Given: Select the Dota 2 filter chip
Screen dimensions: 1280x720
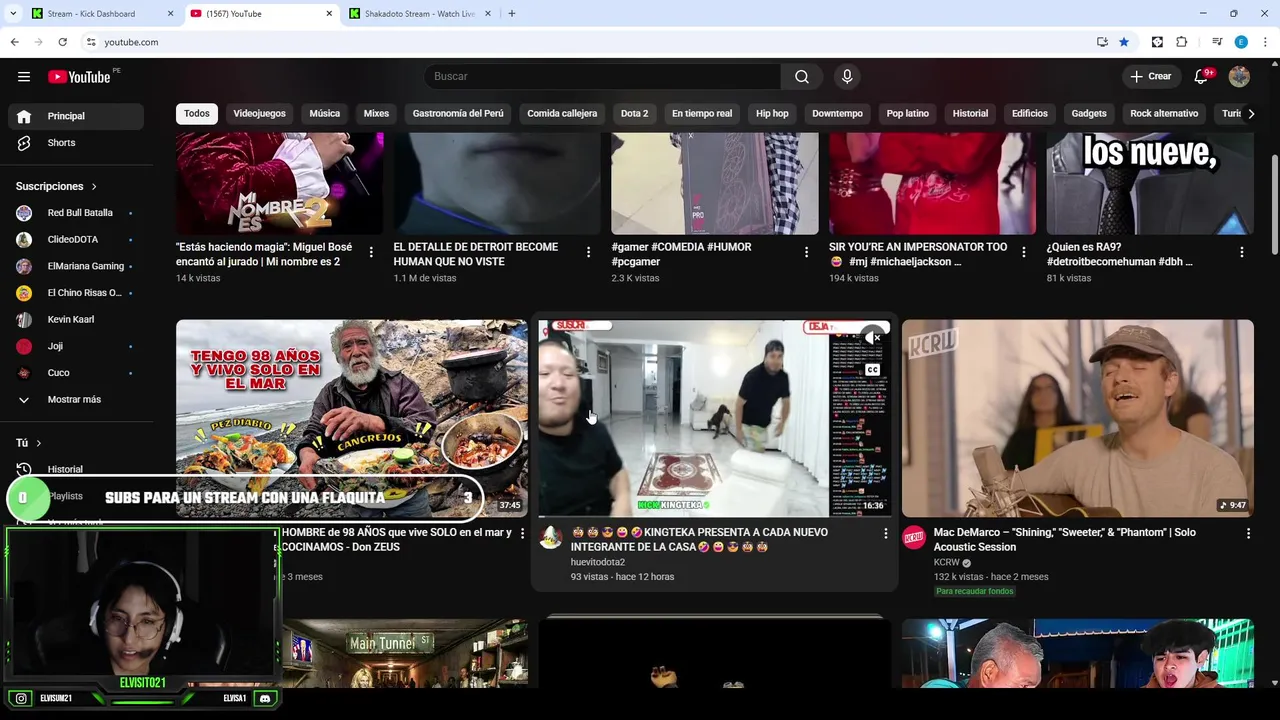Looking at the screenshot, I should pyautogui.click(x=635, y=114).
